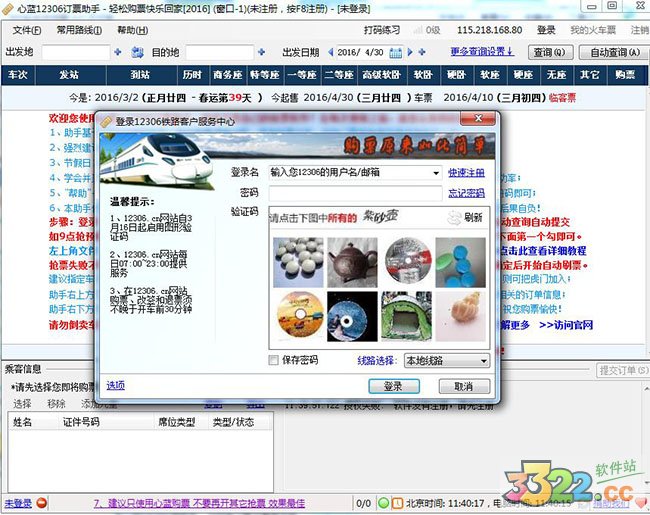This screenshot has width=650, height=515.
Task: Click the 查询(Q) button
Action: click(550, 52)
